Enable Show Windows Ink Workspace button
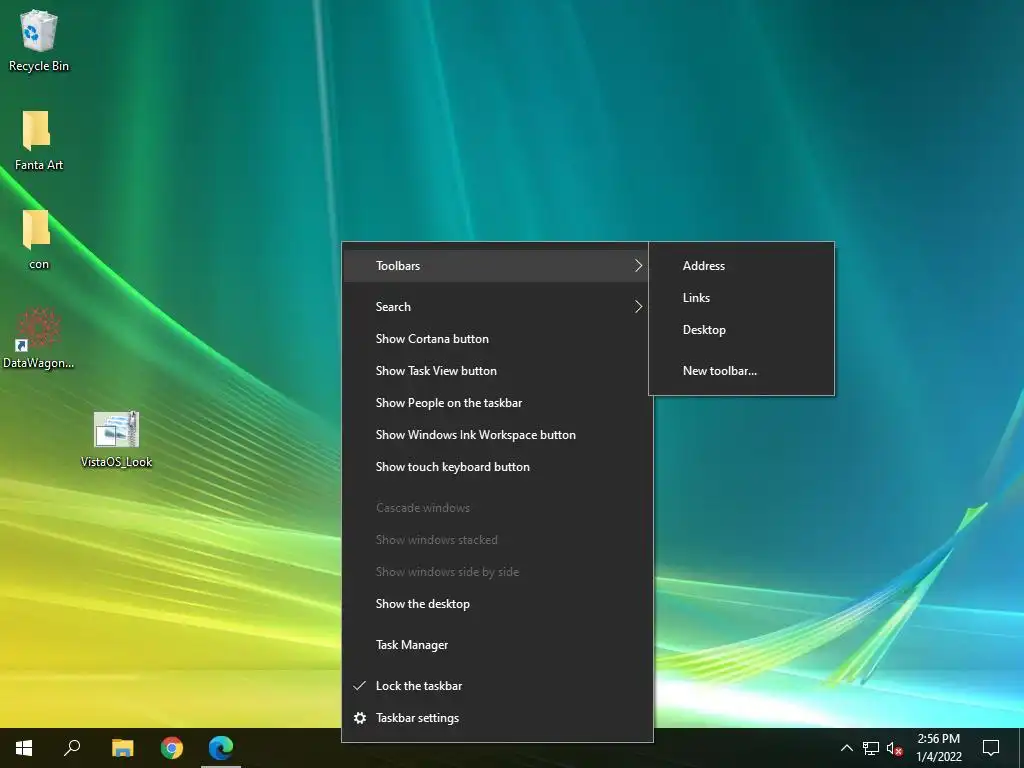1024x768 pixels. click(x=498, y=435)
